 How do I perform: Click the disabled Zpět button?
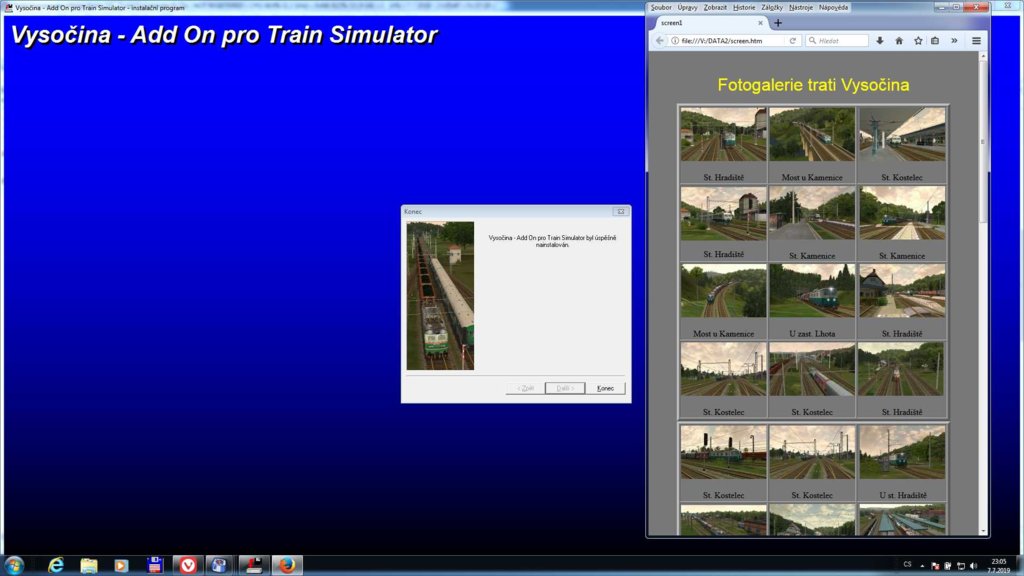coord(525,388)
